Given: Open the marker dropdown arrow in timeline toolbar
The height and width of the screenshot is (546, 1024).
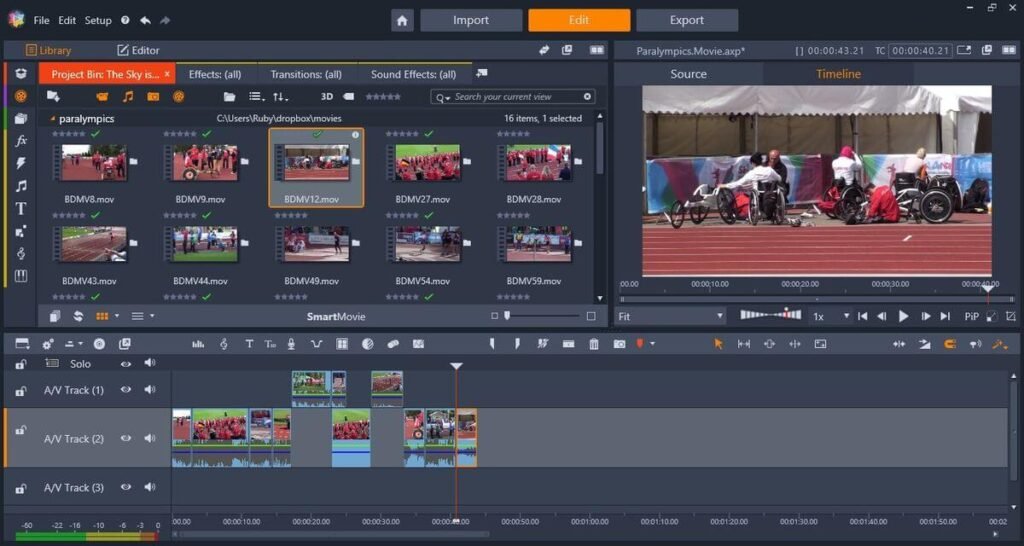Looking at the screenshot, I should [x=652, y=344].
